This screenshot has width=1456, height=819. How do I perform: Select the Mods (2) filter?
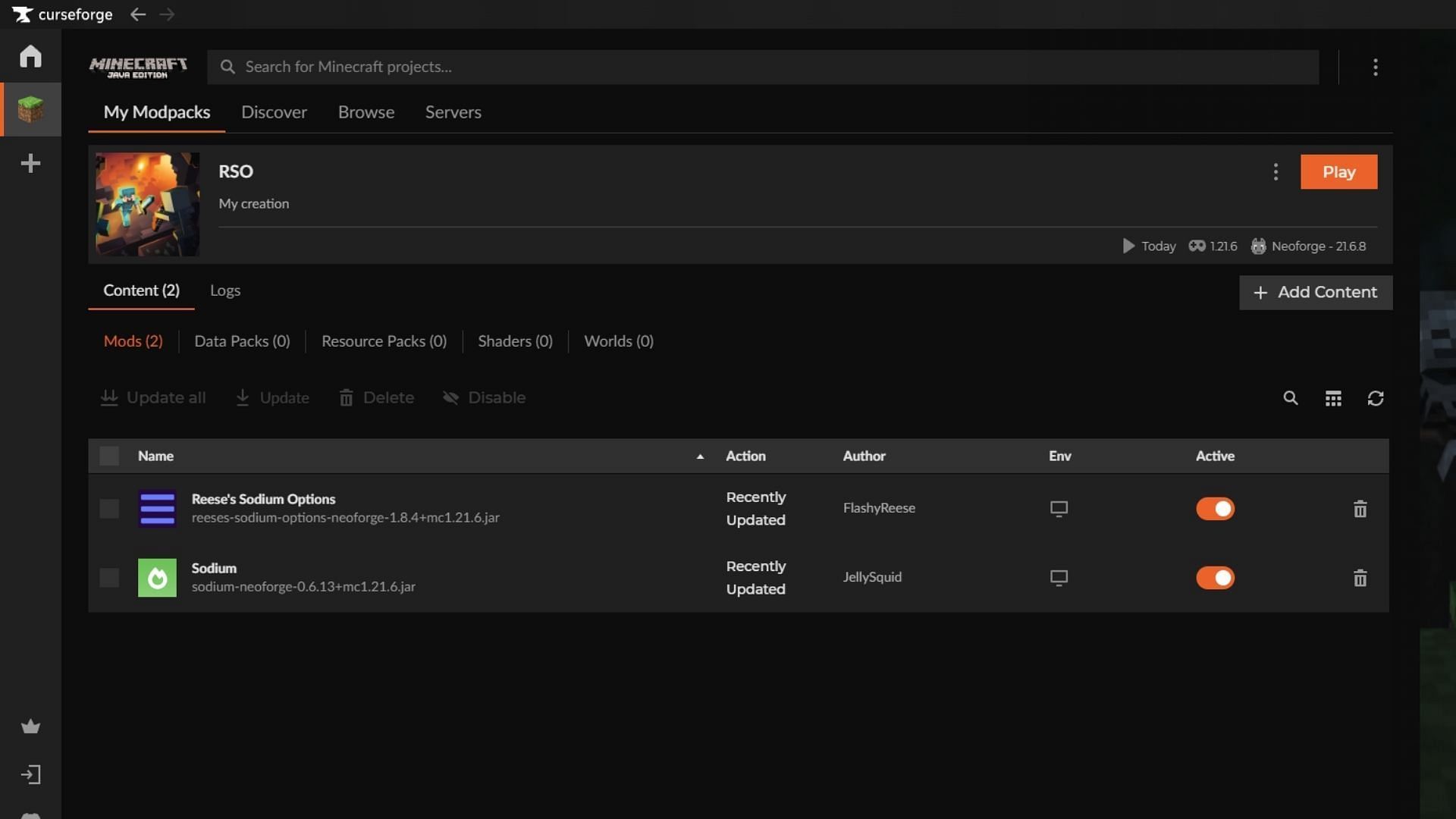click(x=133, y=341)
